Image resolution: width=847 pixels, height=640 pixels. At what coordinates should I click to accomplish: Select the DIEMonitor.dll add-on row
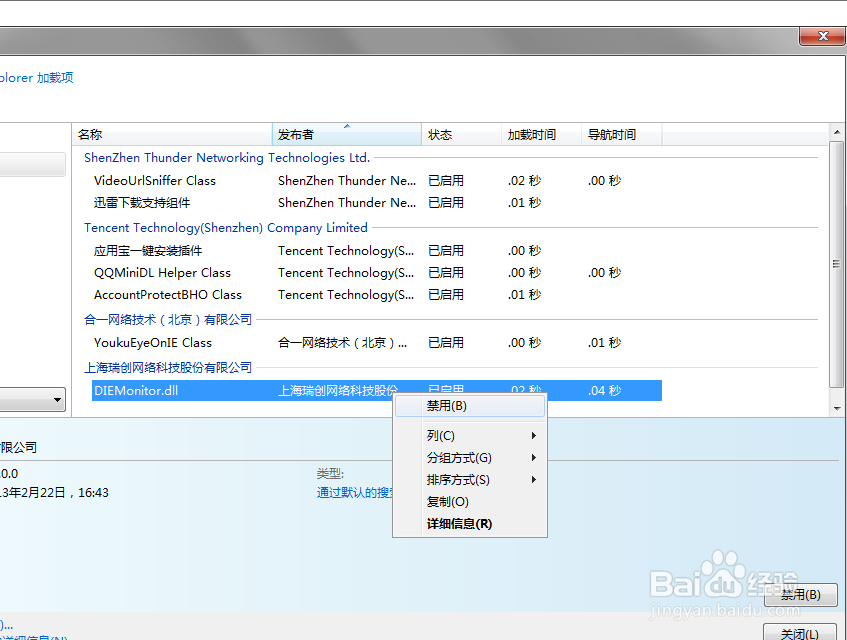pos(377,390)
